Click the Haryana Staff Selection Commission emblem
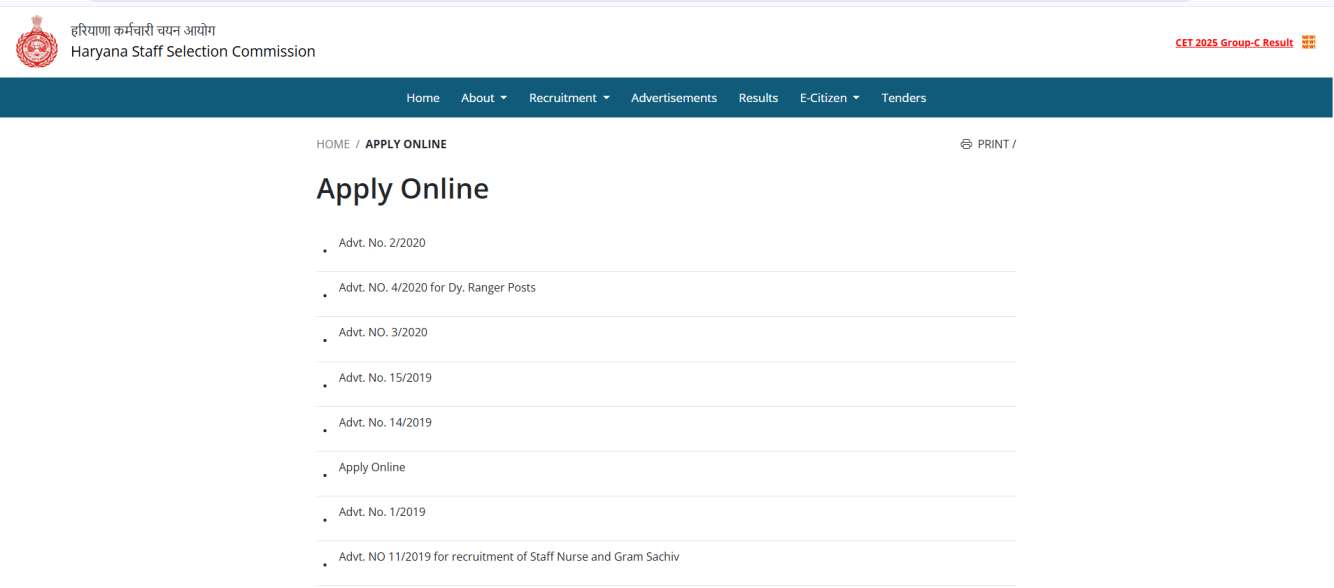This screenshot has height=588, width=1334. (x=36, y=45)
